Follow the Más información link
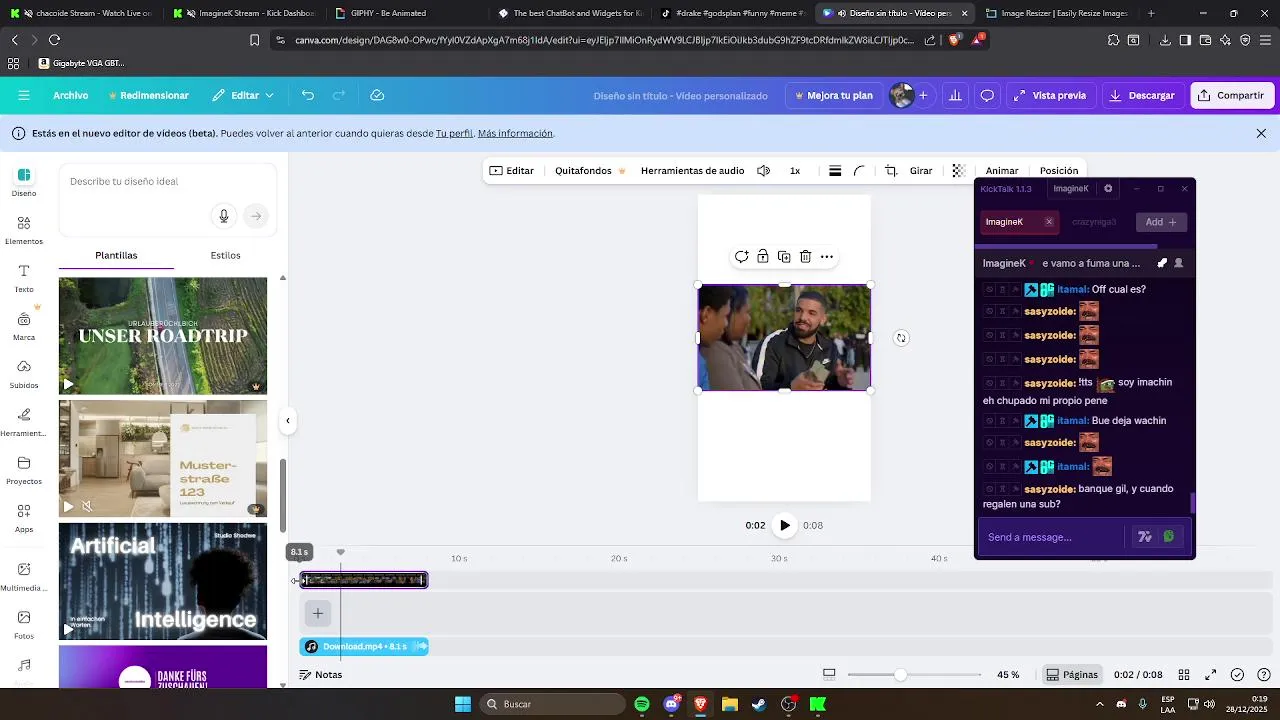The height and width of the screenshot is (720, 1280). 515,133
